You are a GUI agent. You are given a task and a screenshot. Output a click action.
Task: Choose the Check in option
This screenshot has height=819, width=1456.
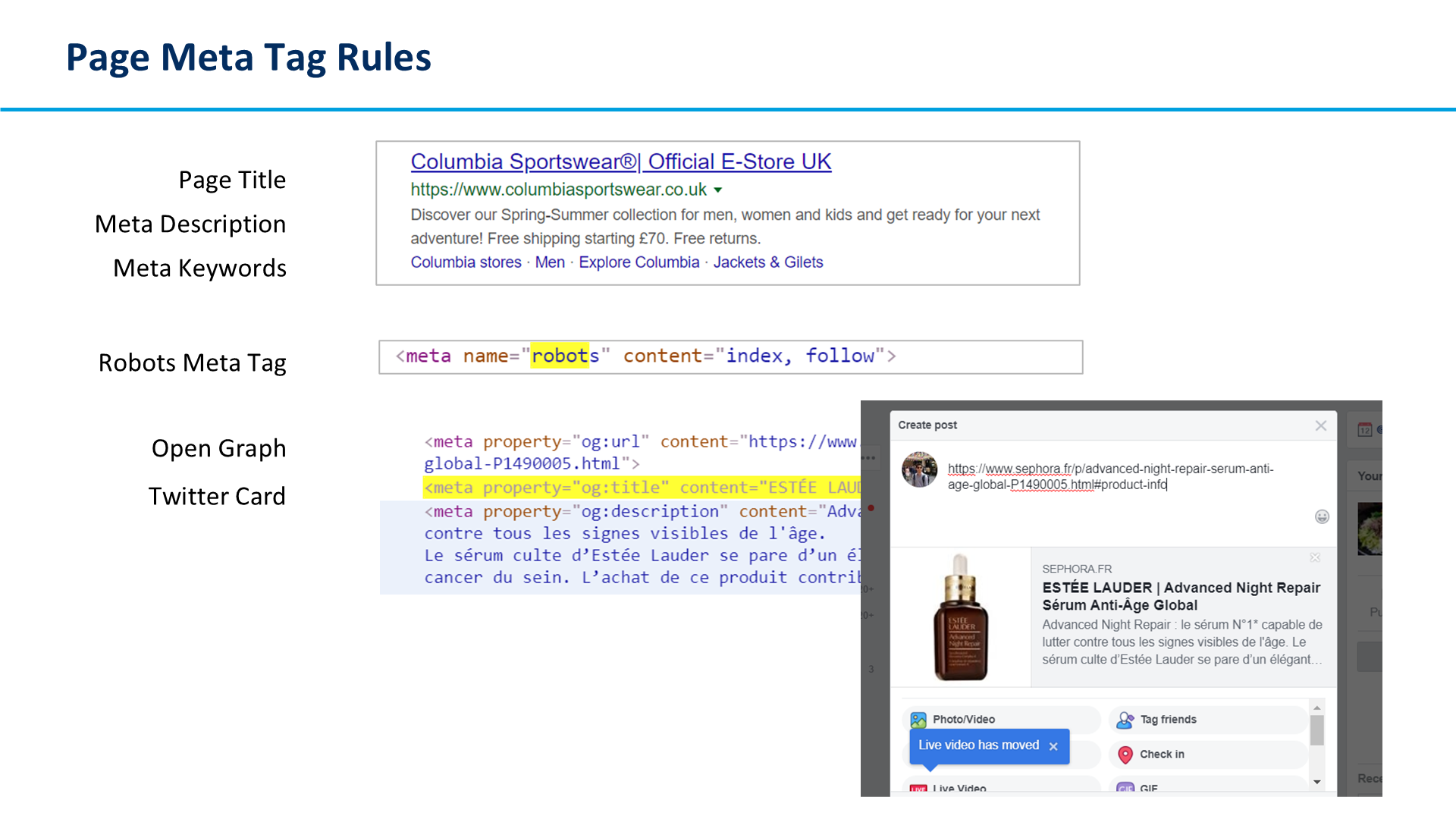(x=1207, y=754)
